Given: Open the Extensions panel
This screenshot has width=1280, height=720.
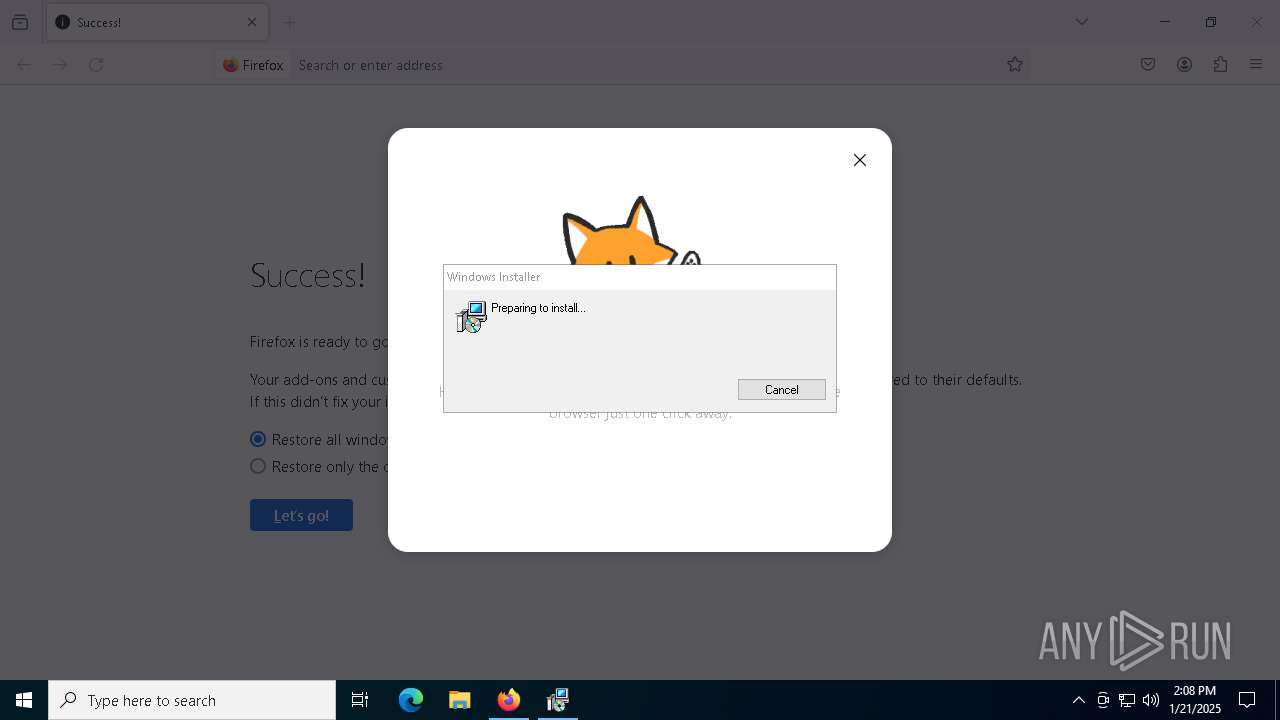Looking at the screenshot, I should click(x=1220, y=65).
